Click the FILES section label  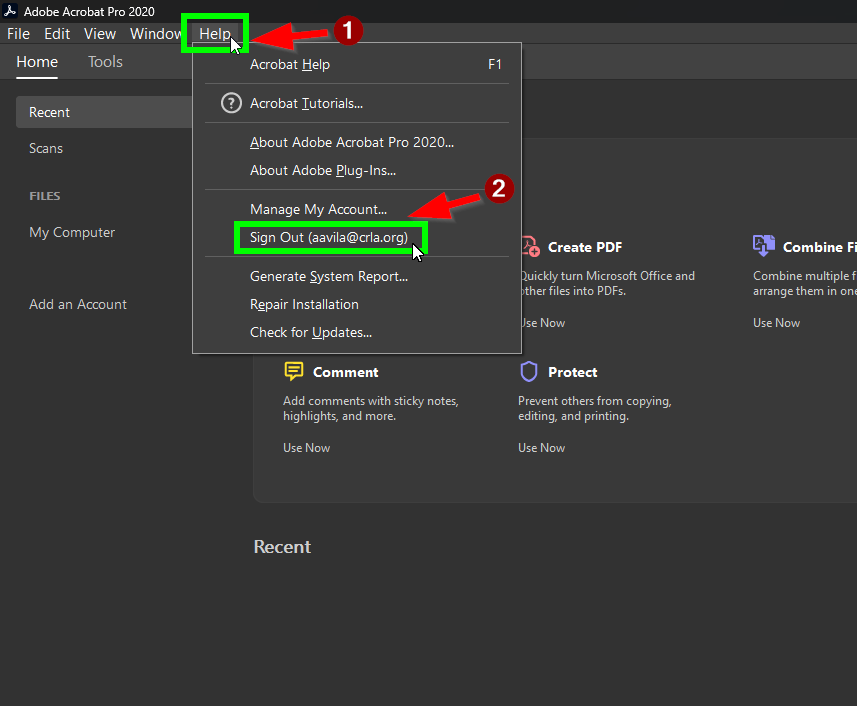[x=45, y=196]
